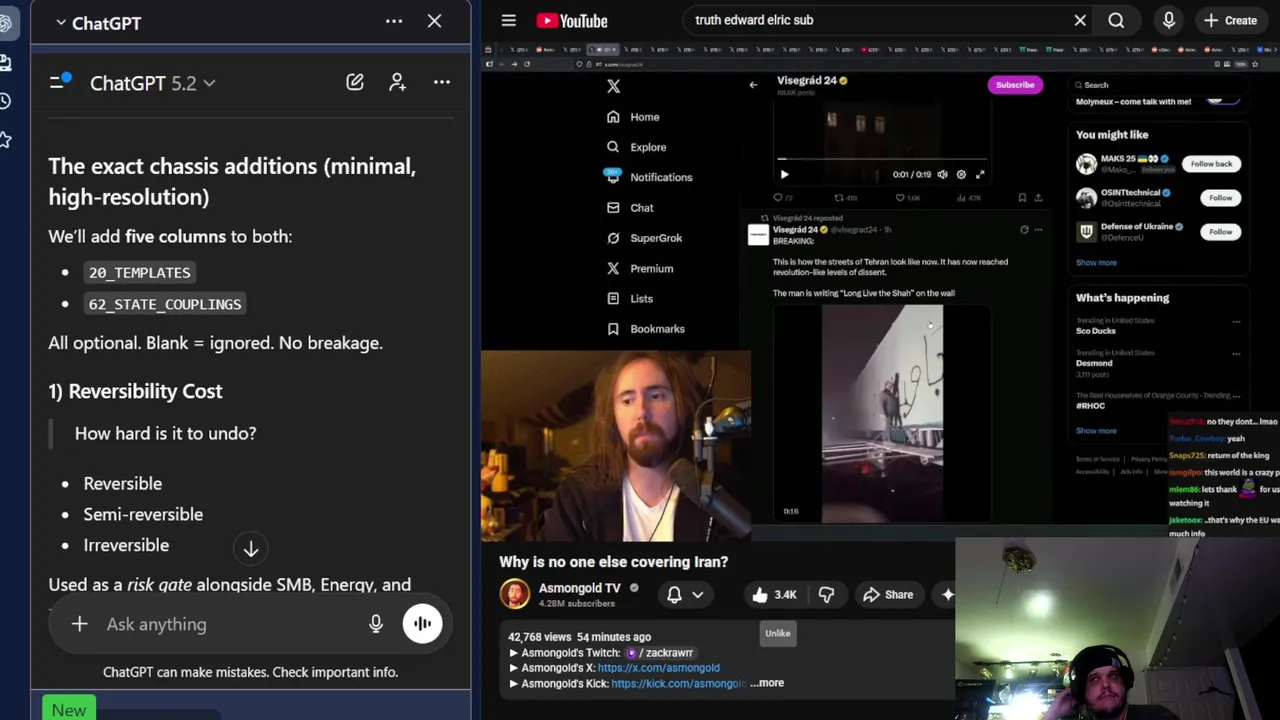This screenshot has width=1280, height=720.
Task: Click the tweet video volume icon
Action: (x=942, y=174)
